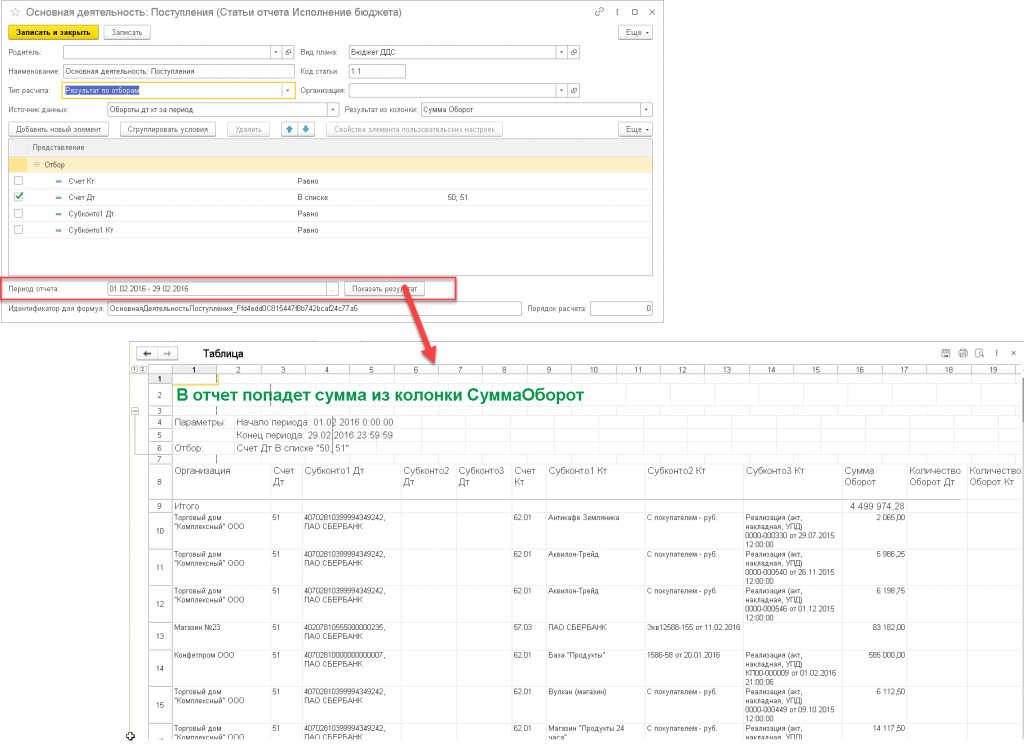Screen dimensions: 1024x750
Task: Click Добавить новый элемент
Action: [x=58, y=129]
